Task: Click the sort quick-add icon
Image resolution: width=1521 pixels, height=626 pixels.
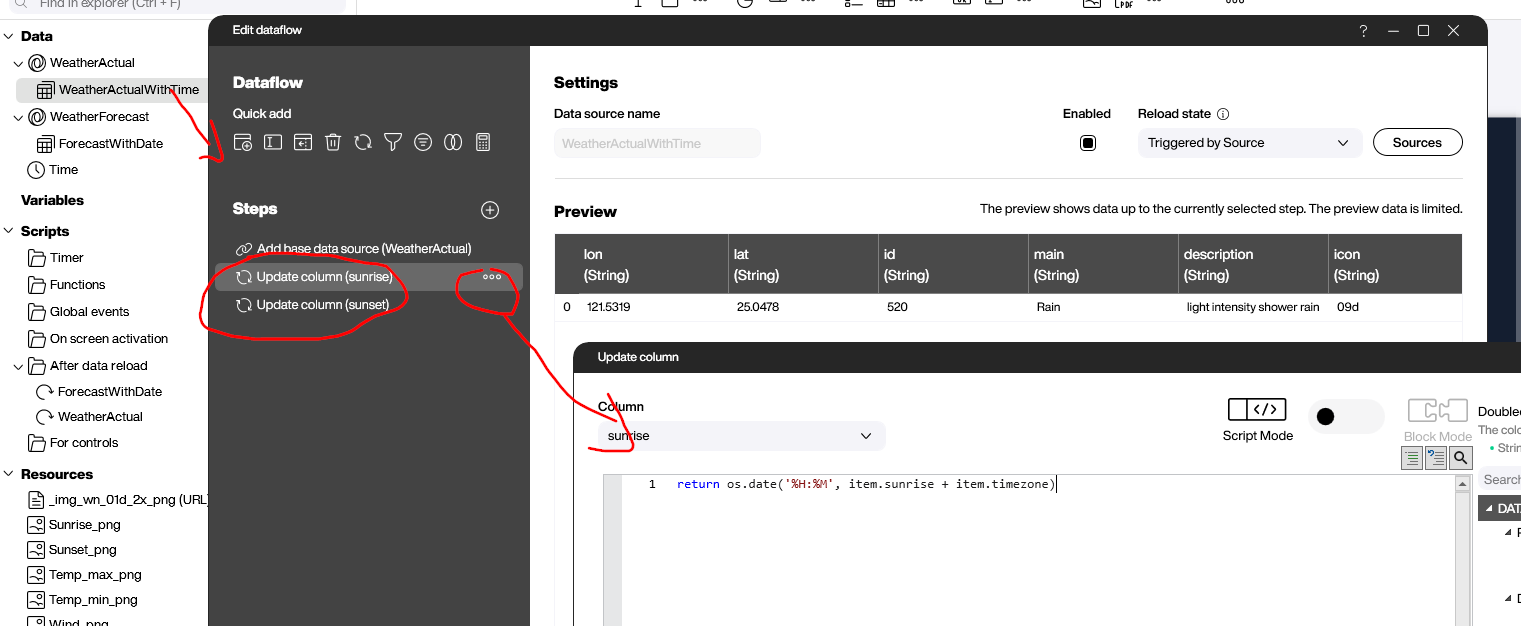Action: point(423,143)
